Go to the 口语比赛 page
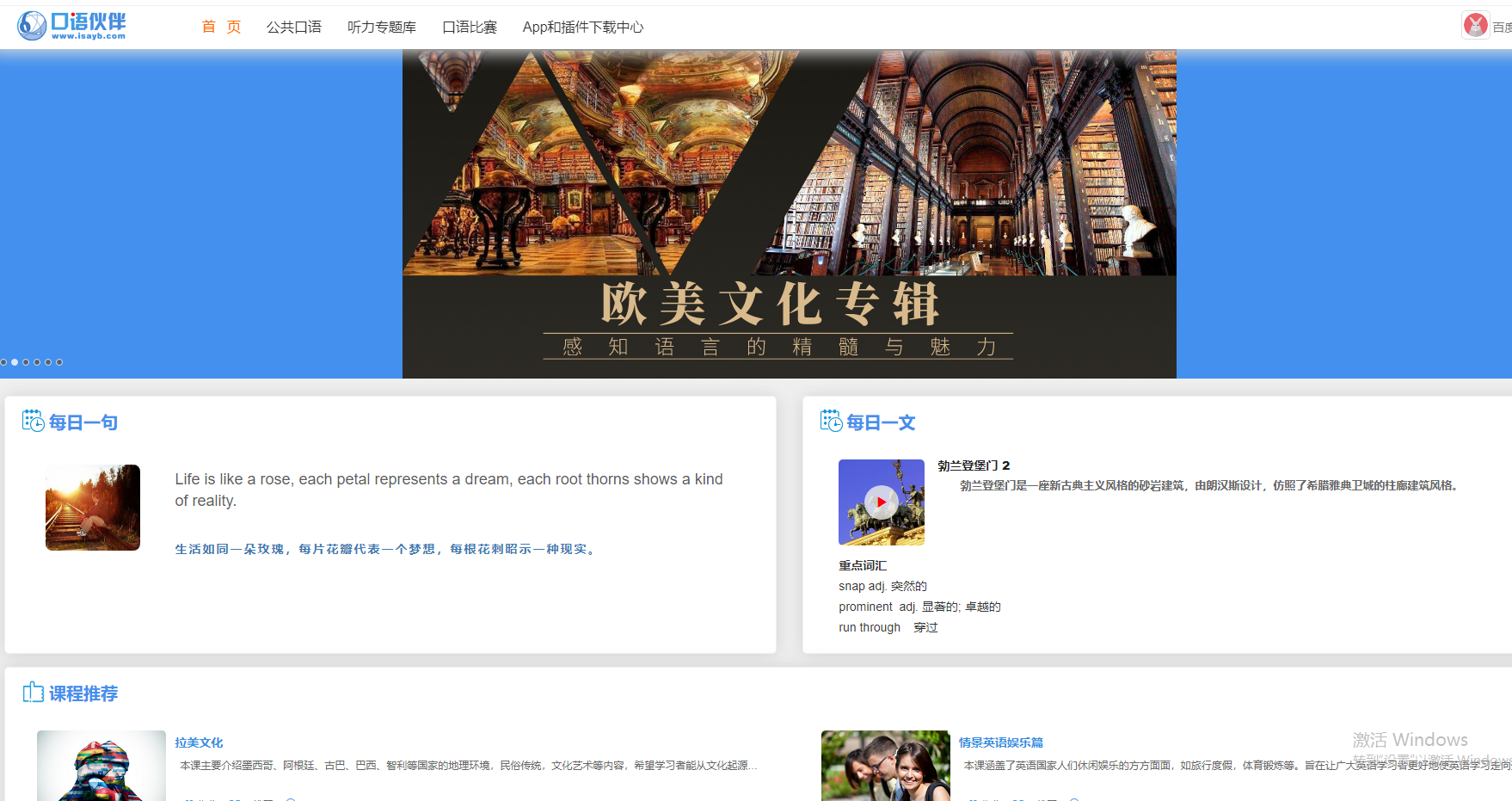1512x801 pixels. click(470, 27)
